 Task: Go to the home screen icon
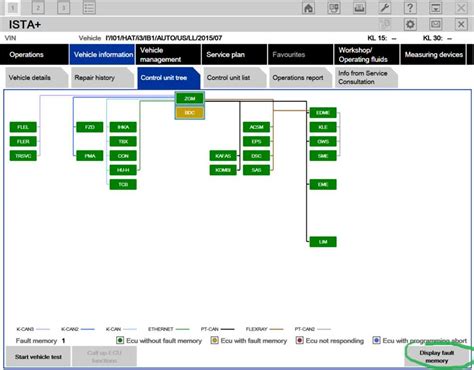308,7
